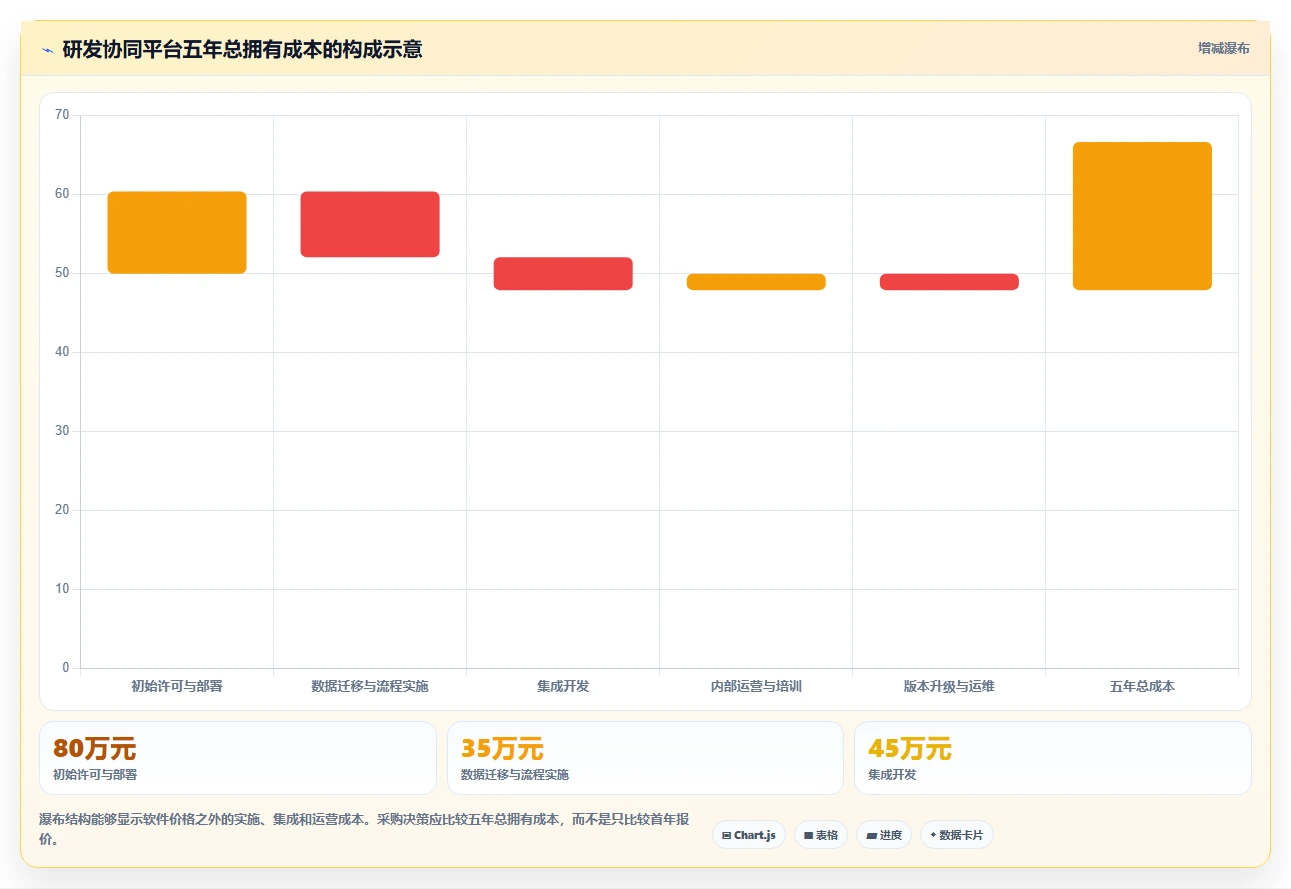The image size is (1291, 889).
Task: Click the y-axis value 50
Action: tap(62, 273)
